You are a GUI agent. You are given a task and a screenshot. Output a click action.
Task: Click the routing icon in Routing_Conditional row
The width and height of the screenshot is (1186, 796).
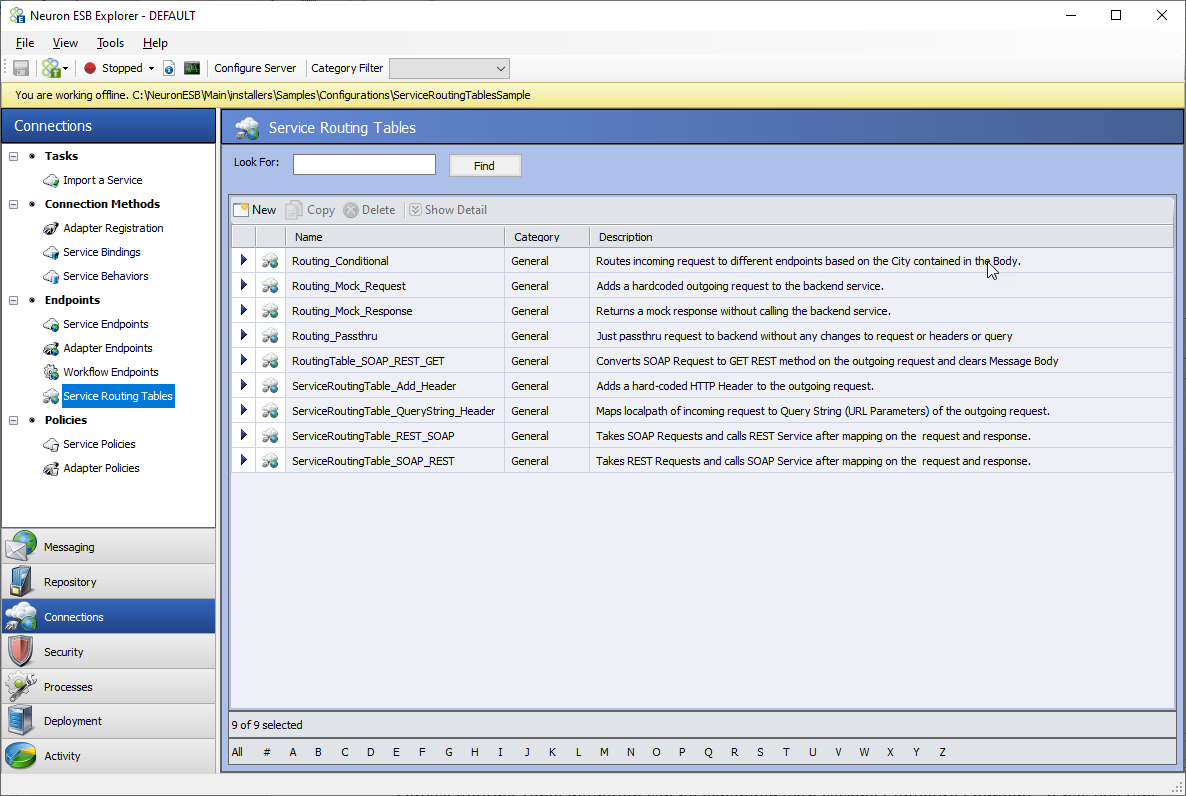[x=270, y=261]
